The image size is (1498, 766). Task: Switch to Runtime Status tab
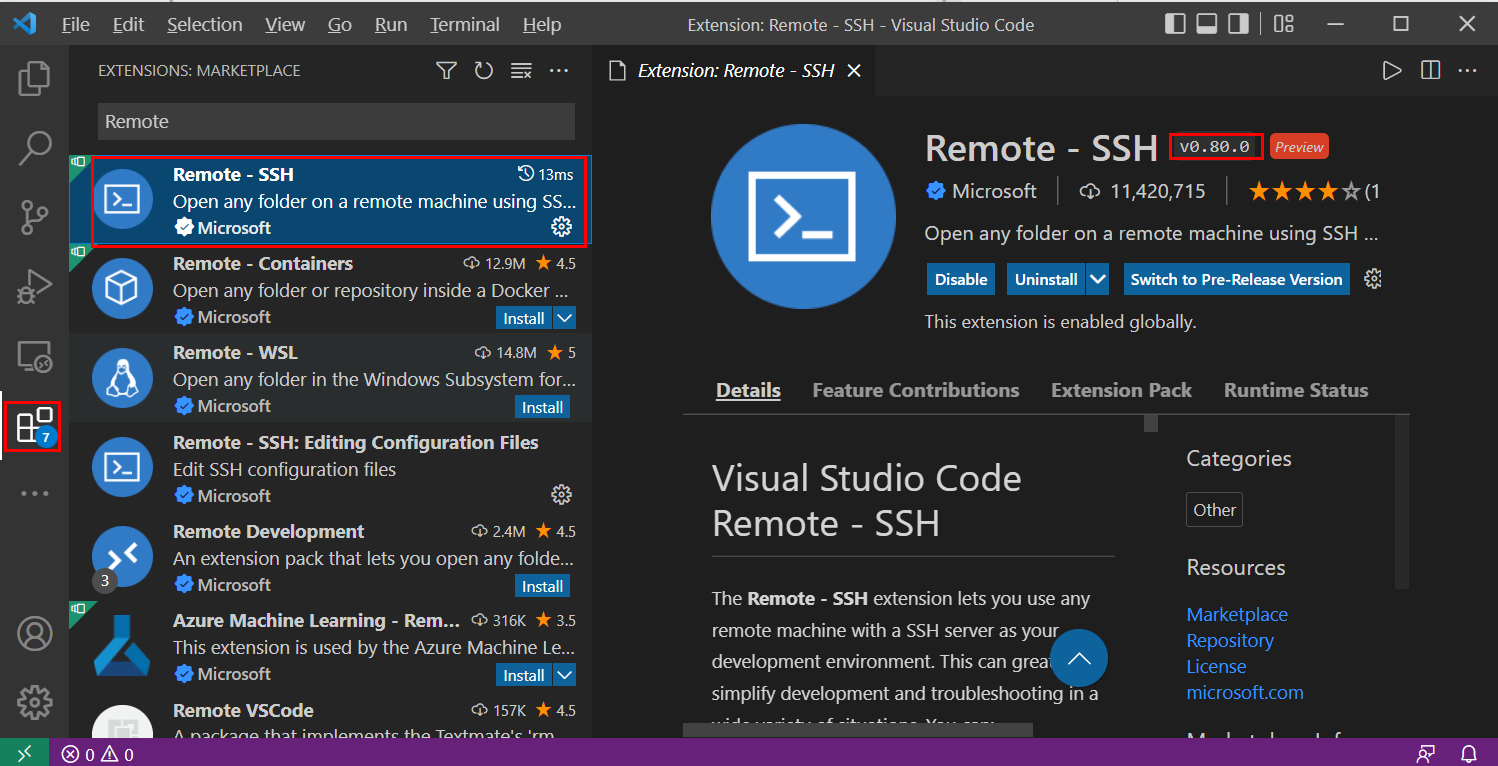pos(1296,390)
